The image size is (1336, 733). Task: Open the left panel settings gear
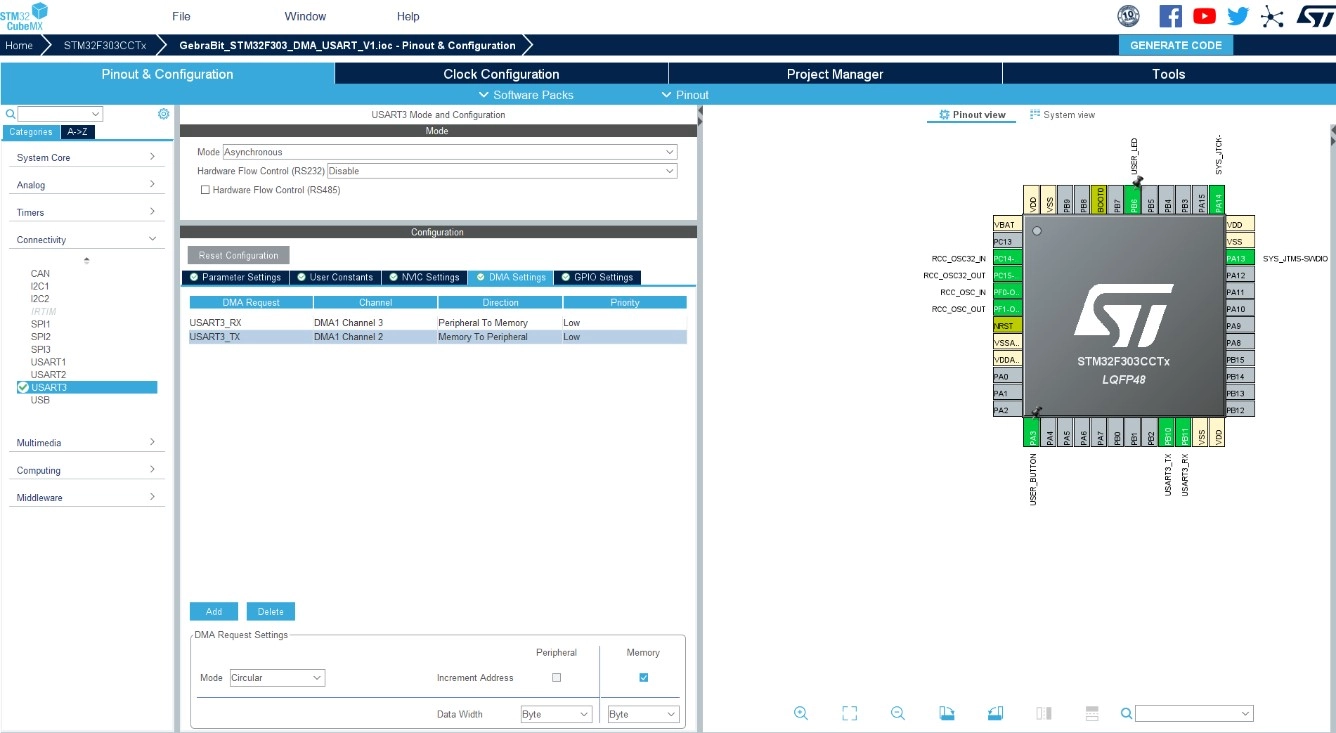[164, 114]
